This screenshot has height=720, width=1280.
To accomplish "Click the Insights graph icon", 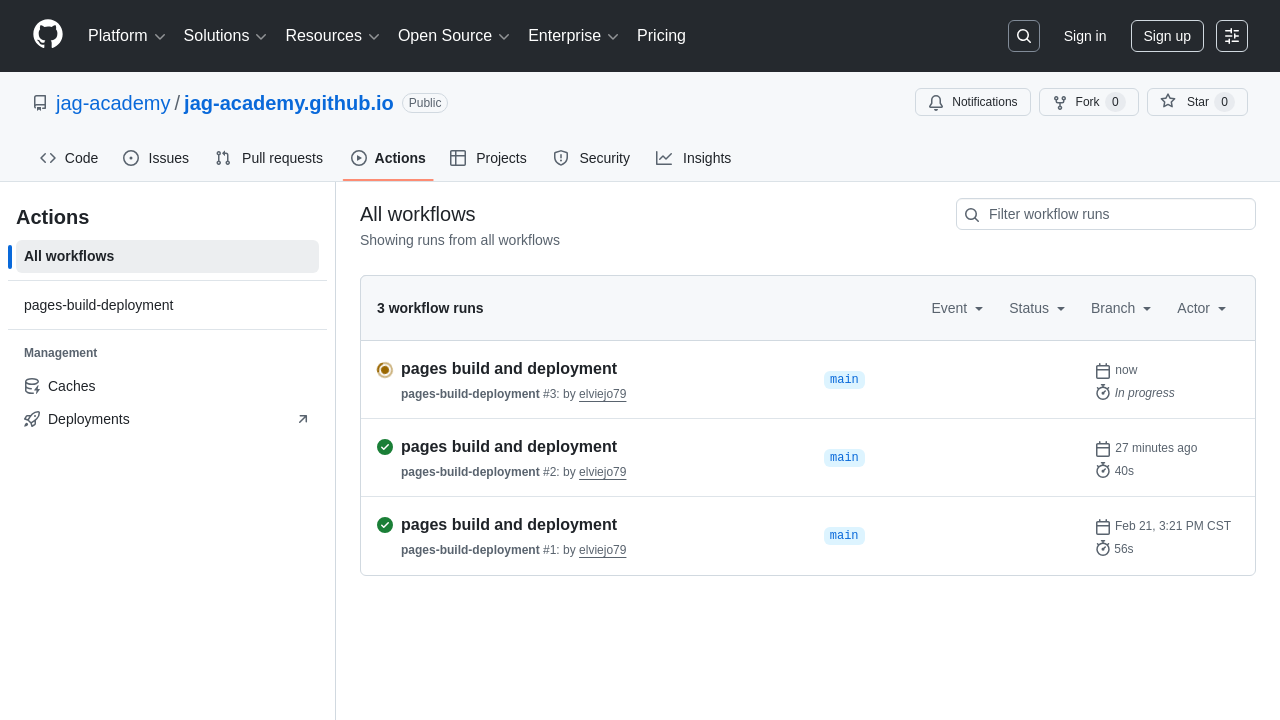I will point(664,158).
